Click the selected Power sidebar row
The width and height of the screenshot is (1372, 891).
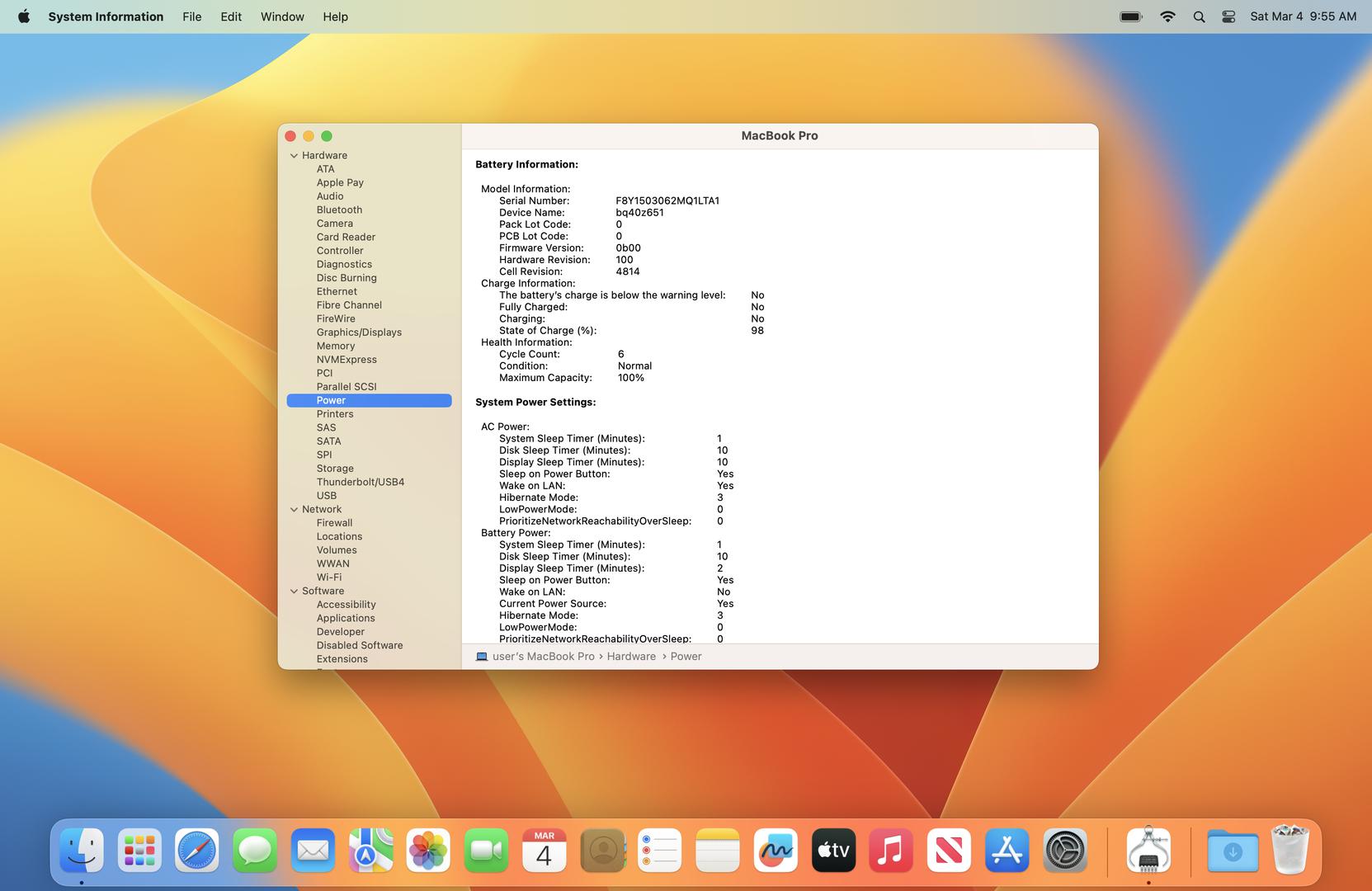click(x=369, y=400)
